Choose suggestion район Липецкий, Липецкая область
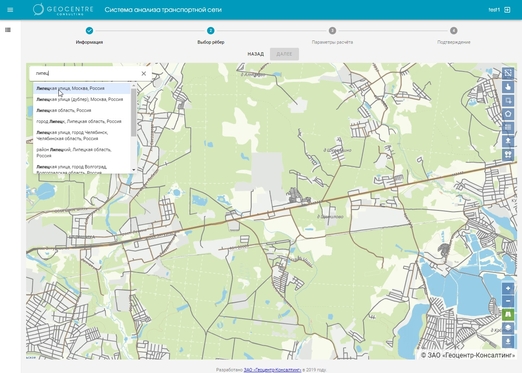Image resolution: width=522 pixels, height=373 pixels. 82,153
